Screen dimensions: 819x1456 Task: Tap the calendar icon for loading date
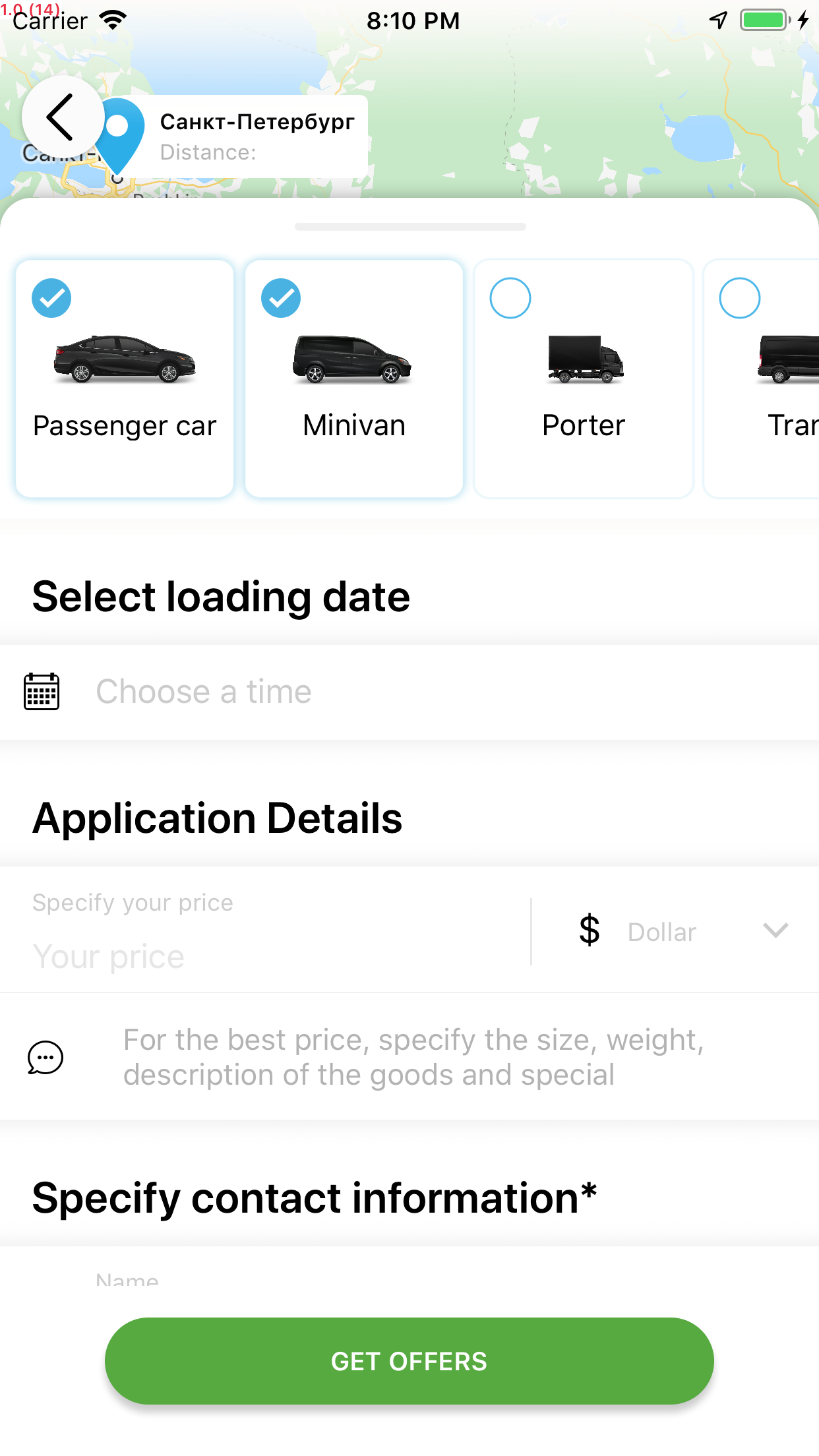click(42, 692)
